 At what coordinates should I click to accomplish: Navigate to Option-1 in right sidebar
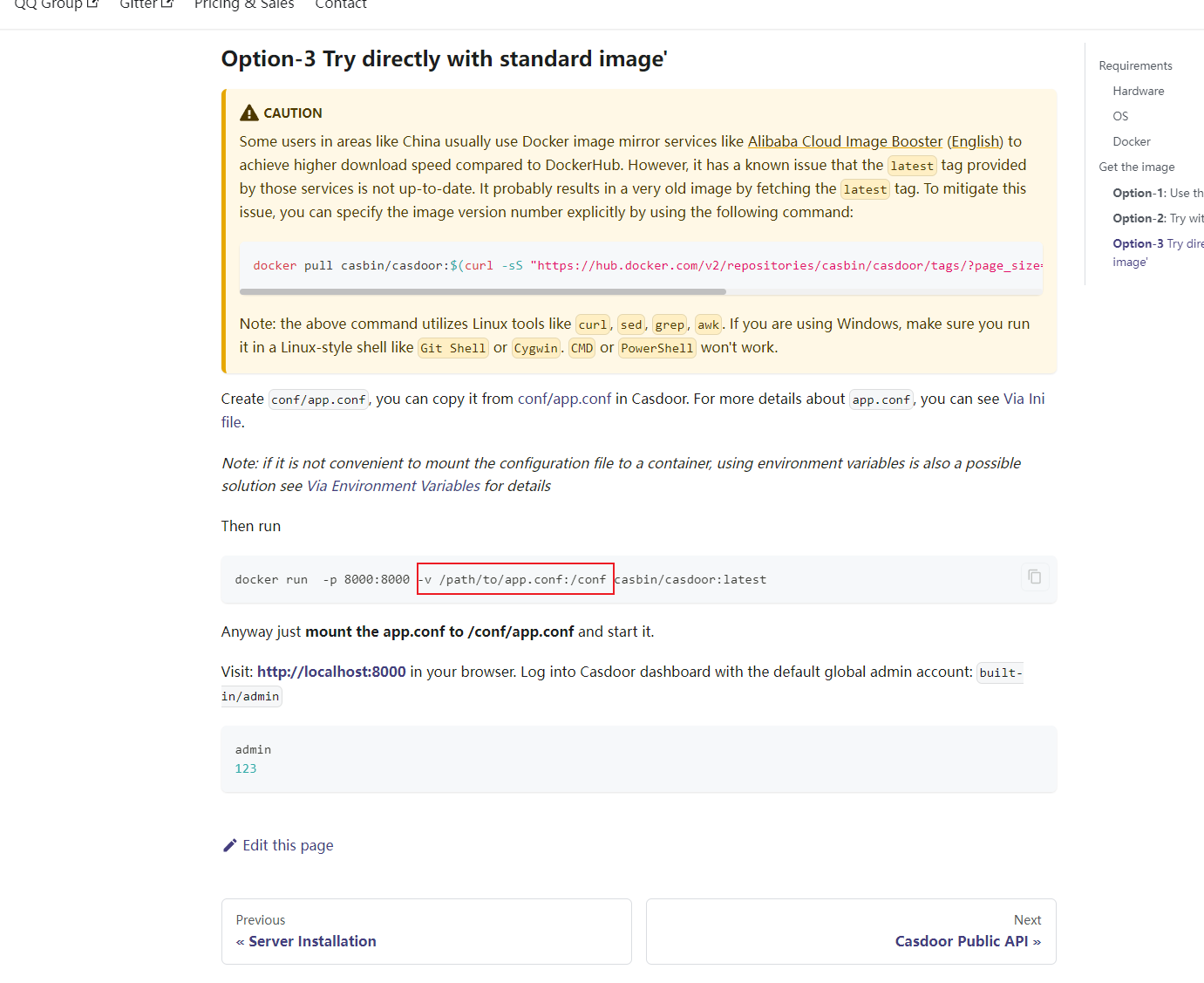tap(1151, 192)
